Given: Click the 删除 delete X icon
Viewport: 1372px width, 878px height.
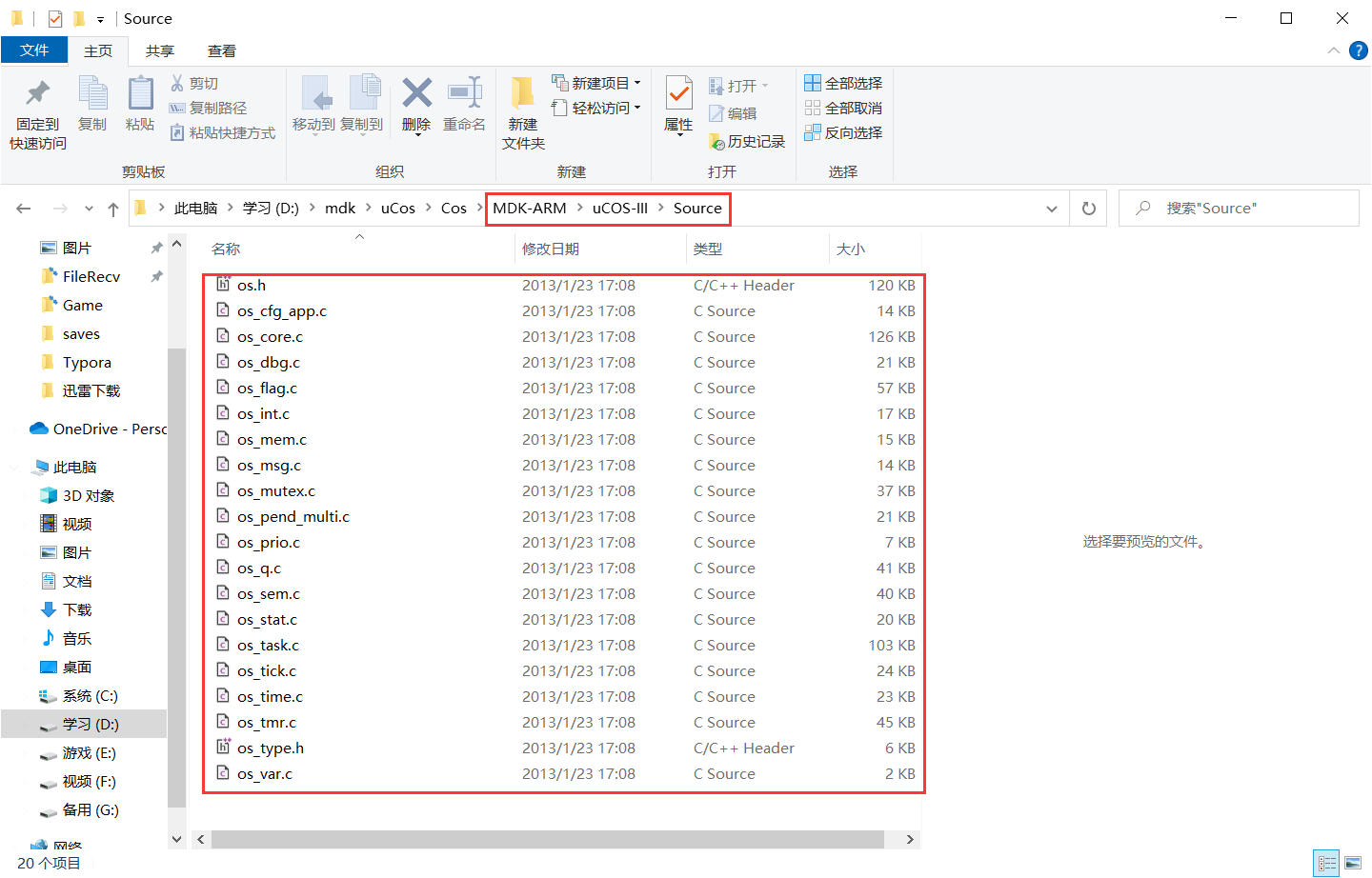Looking at the screenshot, I should point(416,93).
